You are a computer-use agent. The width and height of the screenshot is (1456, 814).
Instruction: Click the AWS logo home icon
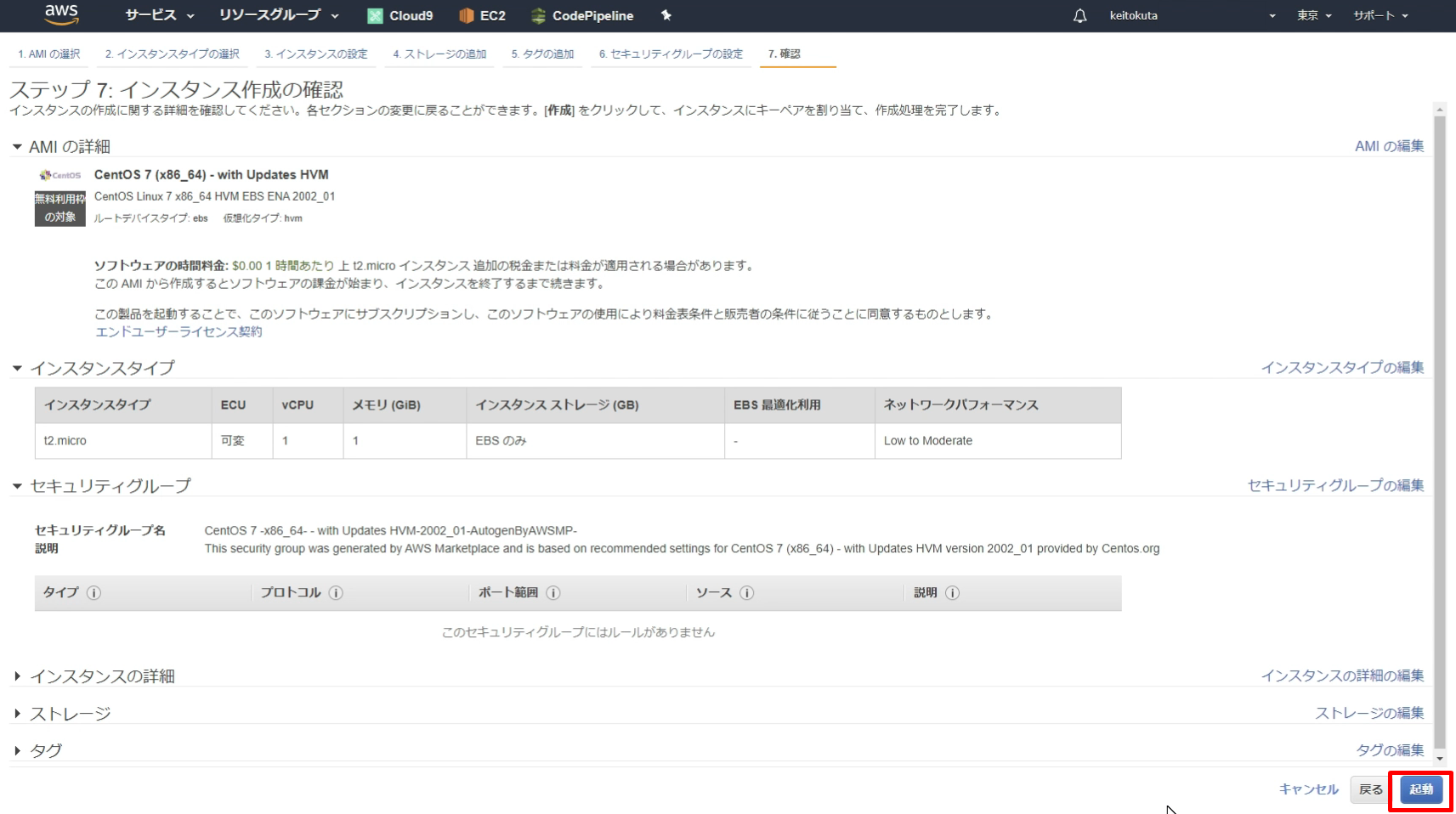pyautogui.click(x=61, y=14)
